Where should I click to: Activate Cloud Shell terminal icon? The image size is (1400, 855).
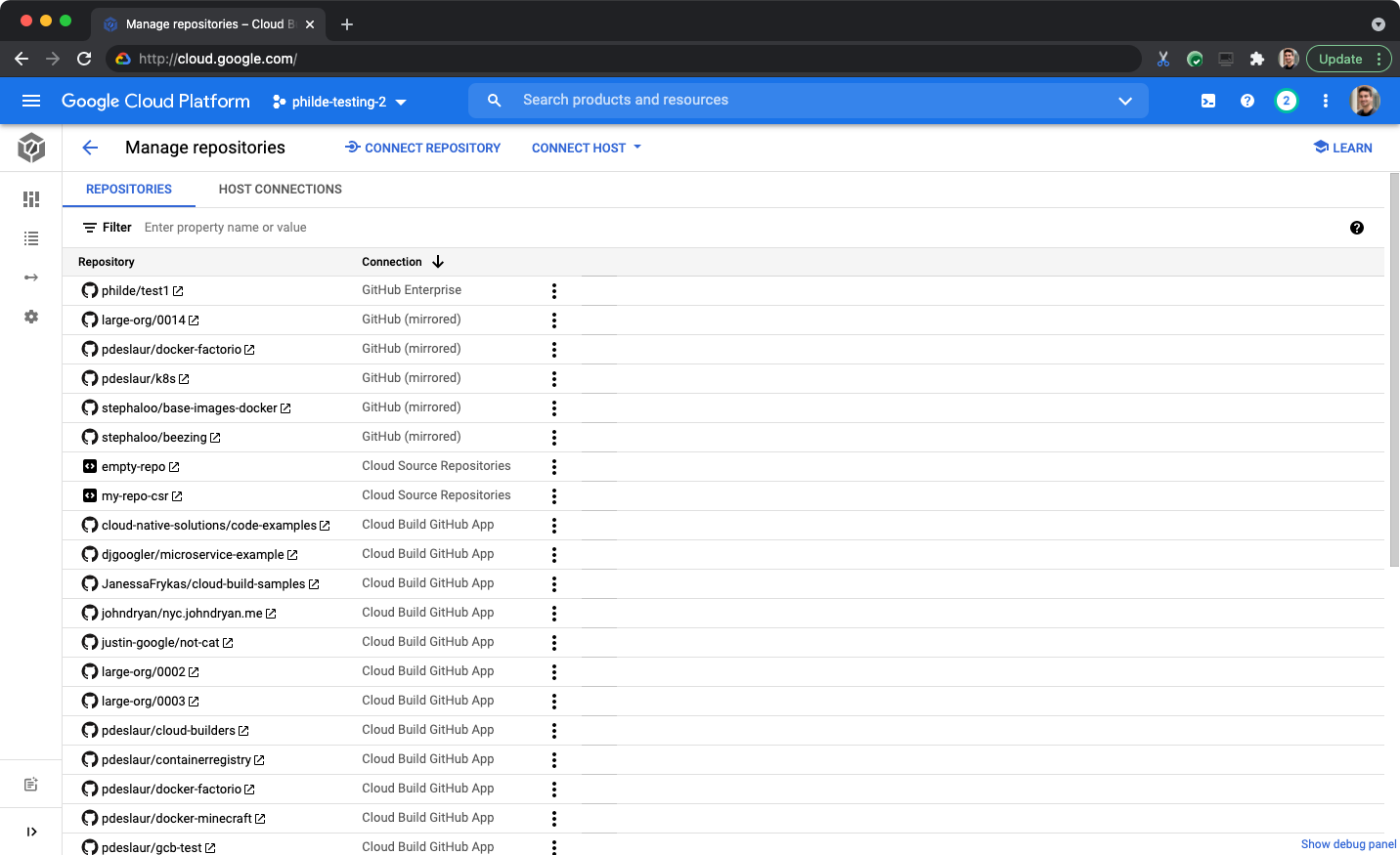pyautogui.click(x=1208, y=101)
